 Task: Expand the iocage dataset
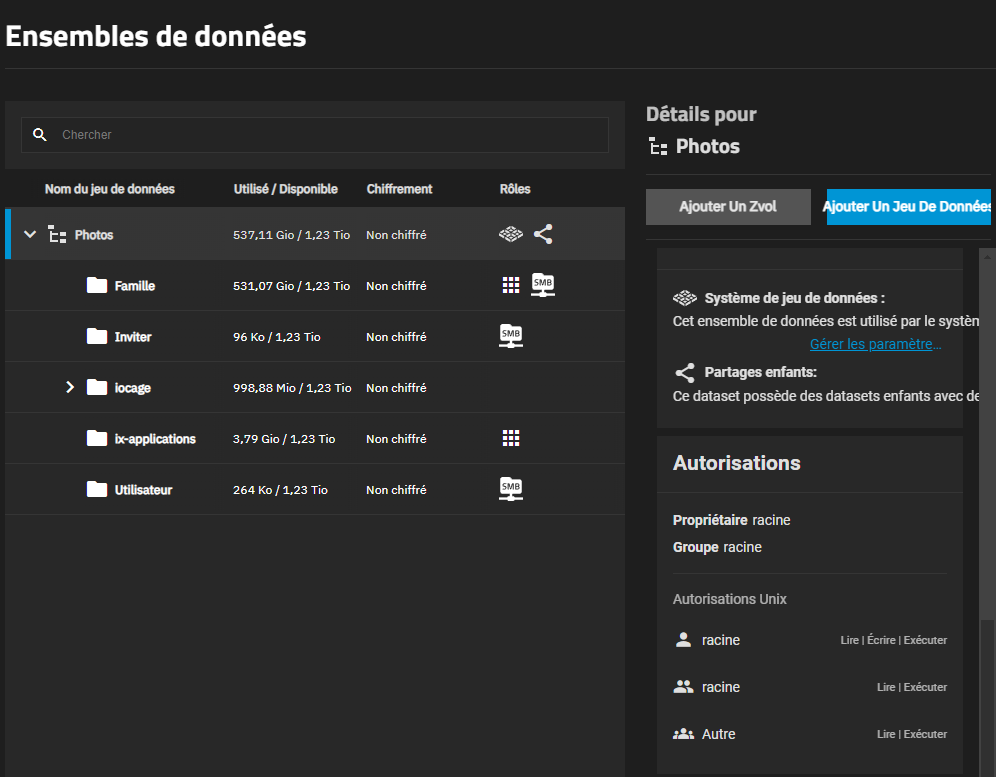pos(70,387)
